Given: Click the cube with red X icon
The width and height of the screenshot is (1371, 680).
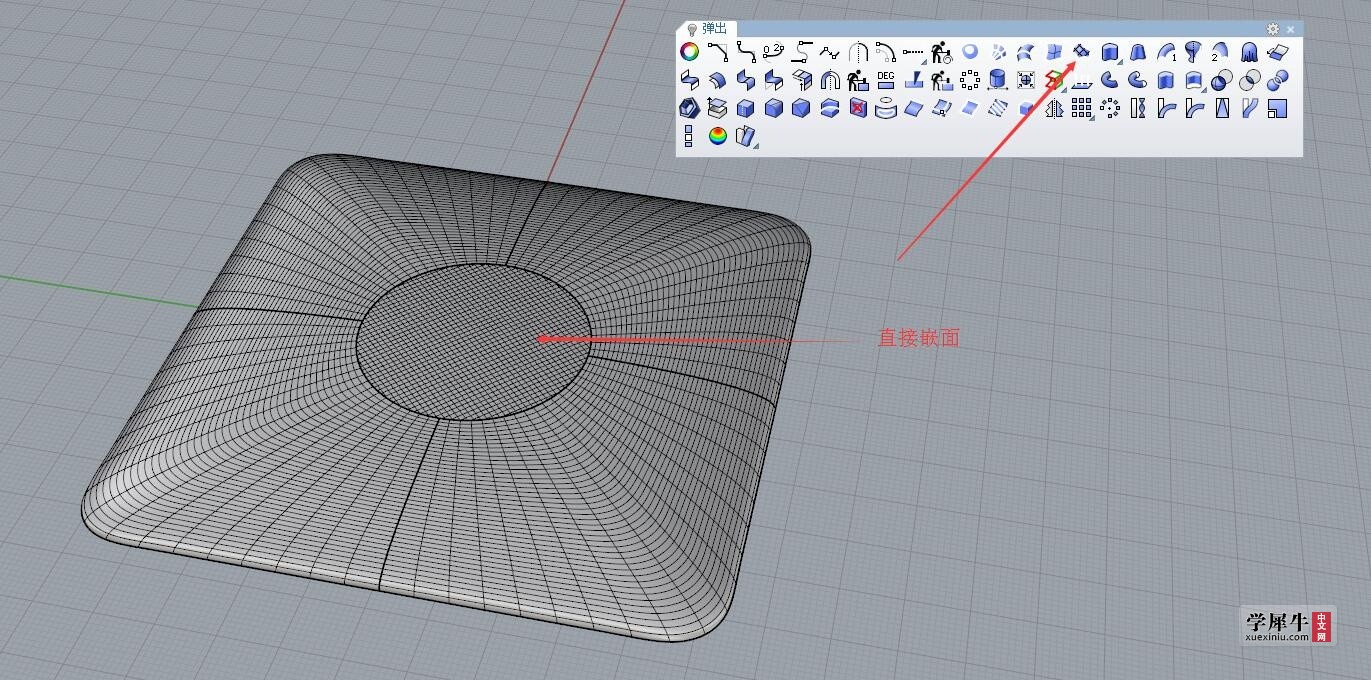Looking at the screenshot, I should click(857, 108).
